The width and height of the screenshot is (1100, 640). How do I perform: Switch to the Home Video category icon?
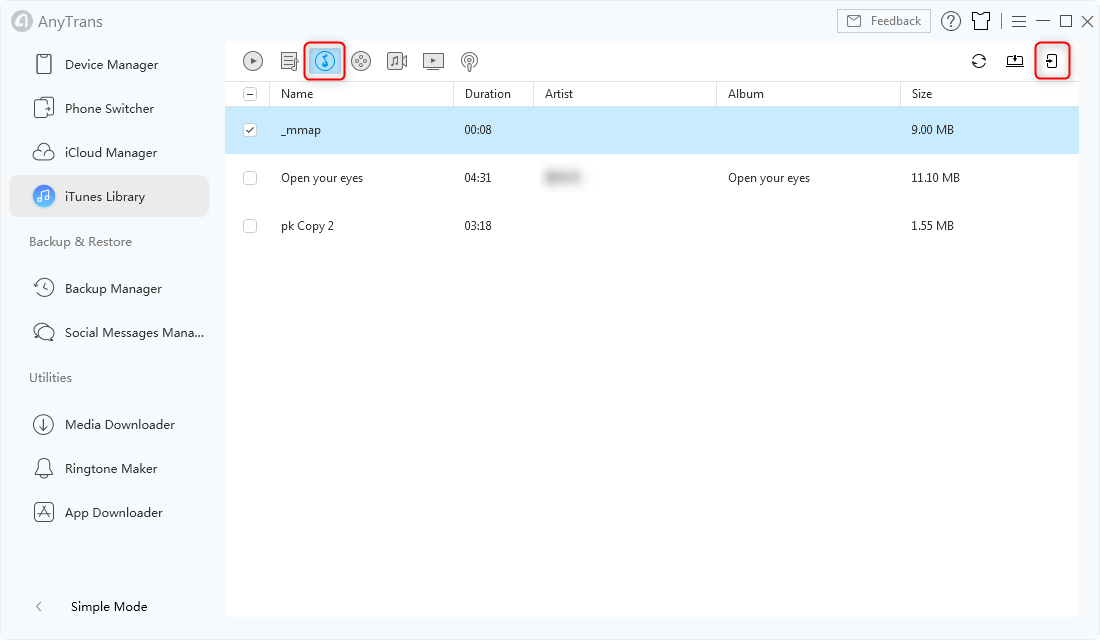pos(397,61)
